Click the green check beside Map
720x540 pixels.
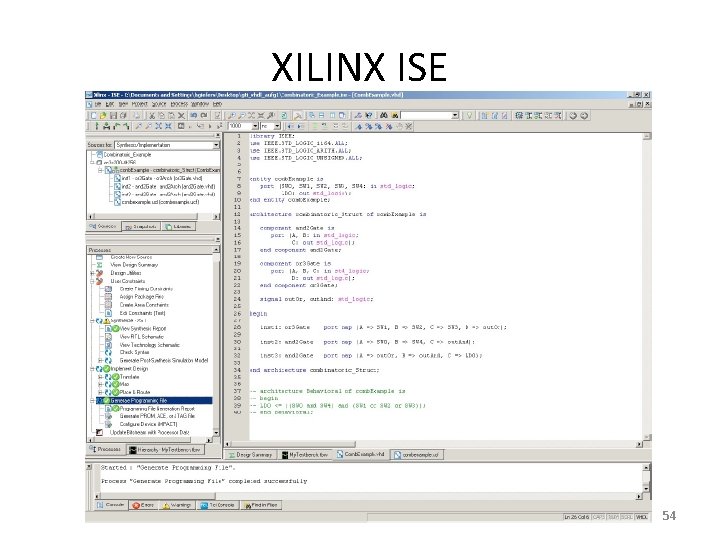tap(116, 384)
